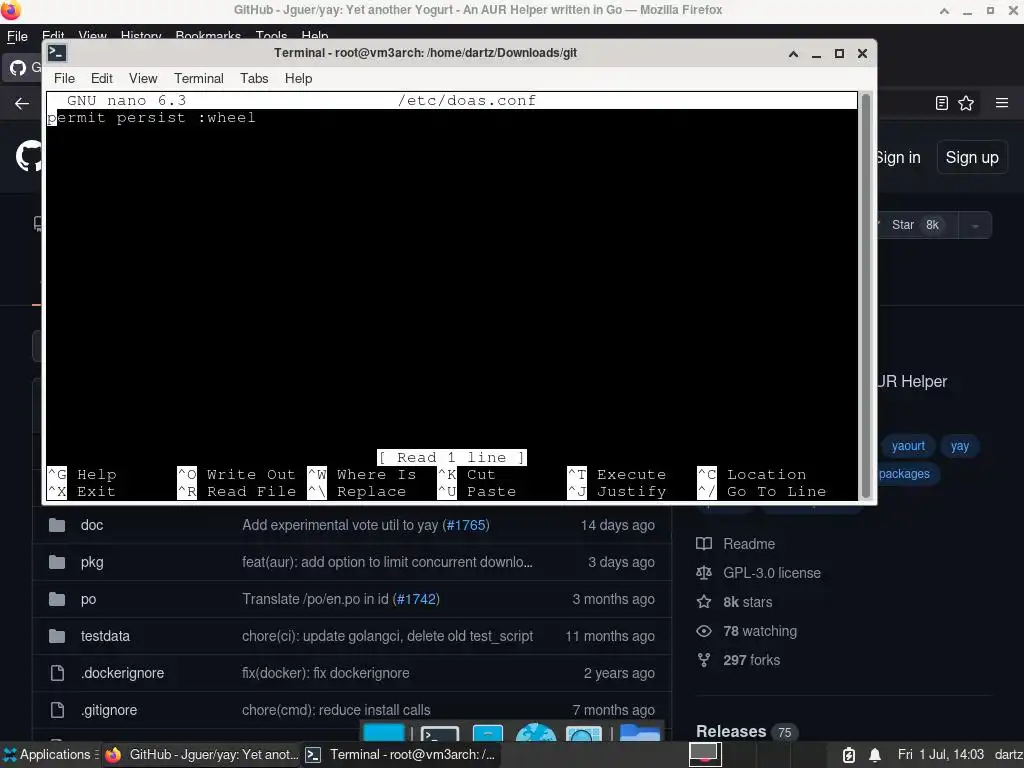Screen dimensions: 1024x768
Task: View the 8k stars link
Action: pos(748,602)
